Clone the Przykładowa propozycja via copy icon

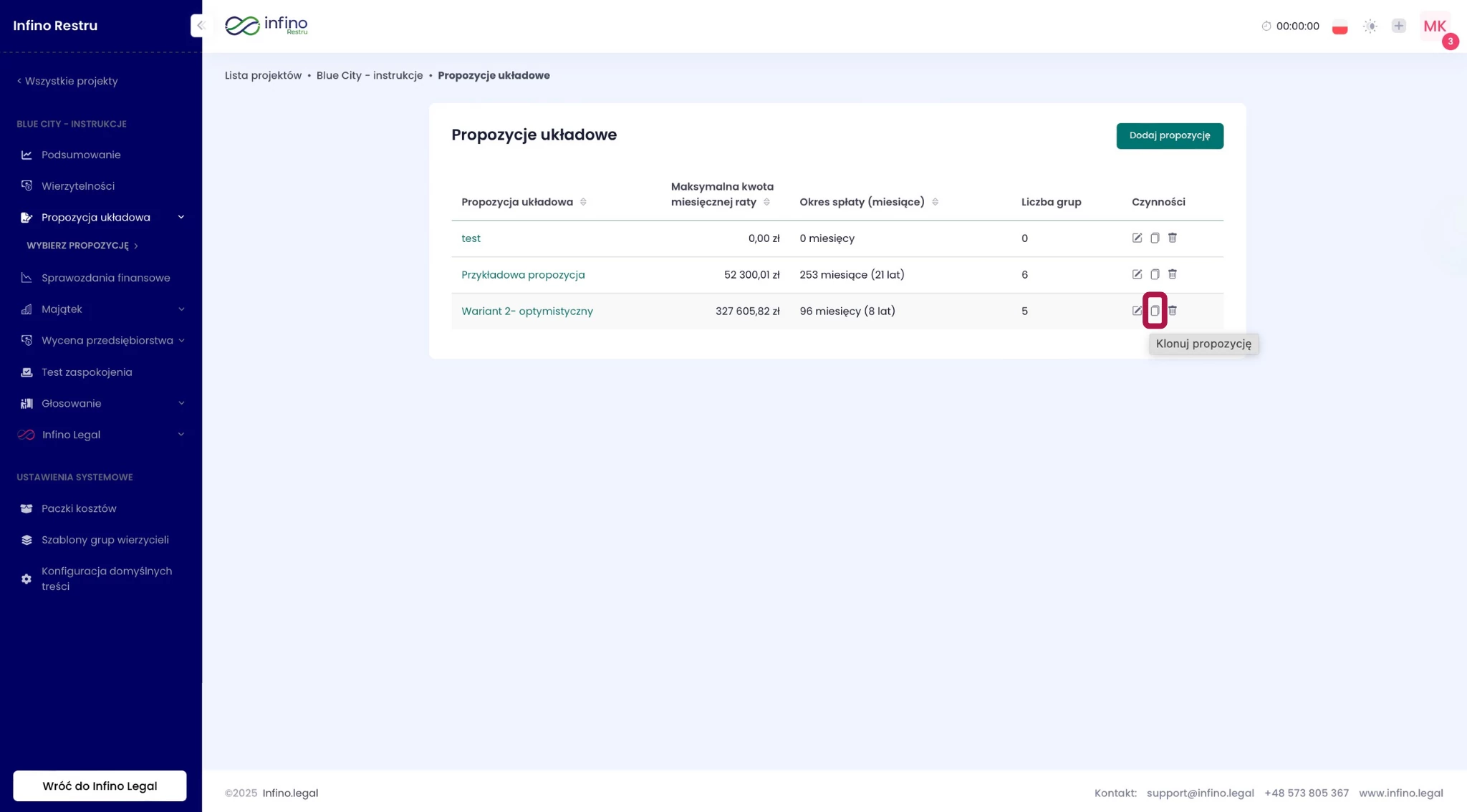[x=1155, y=274]
